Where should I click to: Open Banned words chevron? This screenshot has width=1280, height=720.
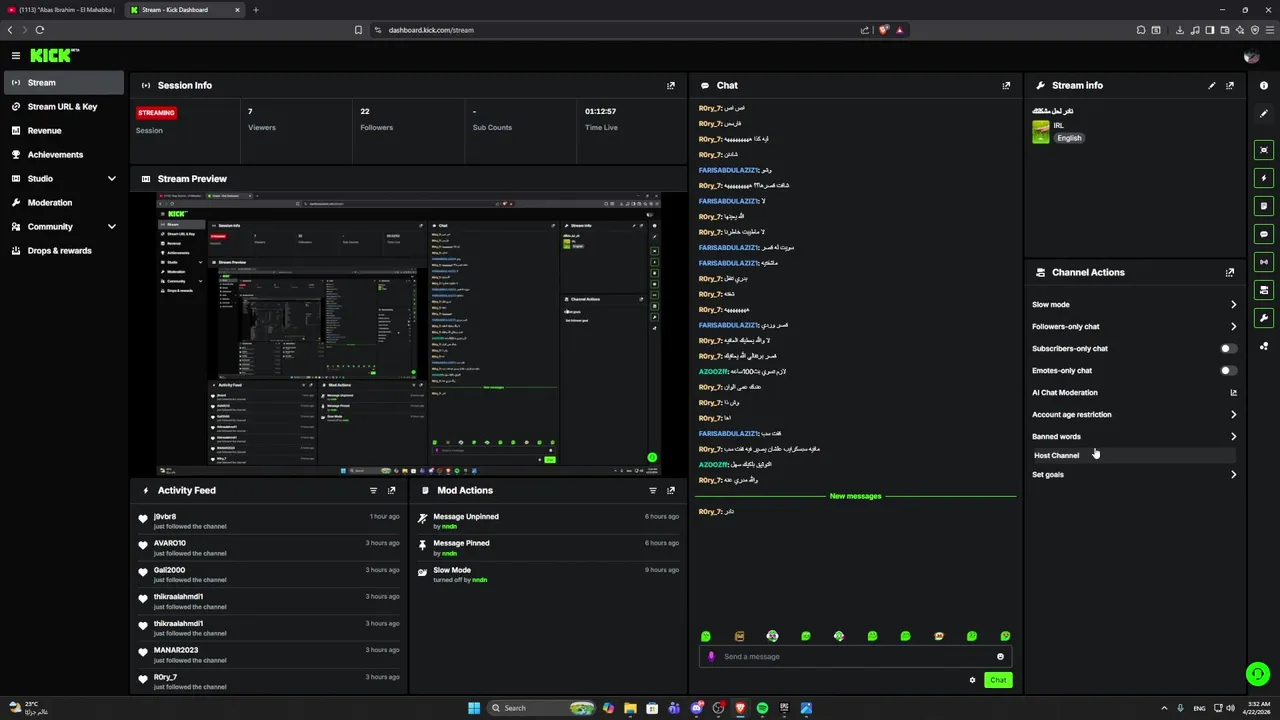(1233, 437)
